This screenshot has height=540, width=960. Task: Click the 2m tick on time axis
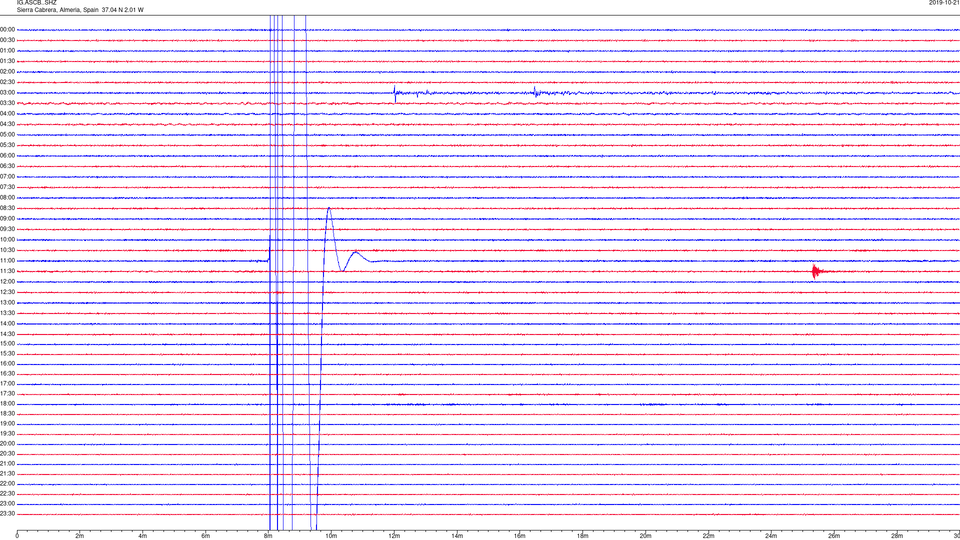tap(80, 536)
